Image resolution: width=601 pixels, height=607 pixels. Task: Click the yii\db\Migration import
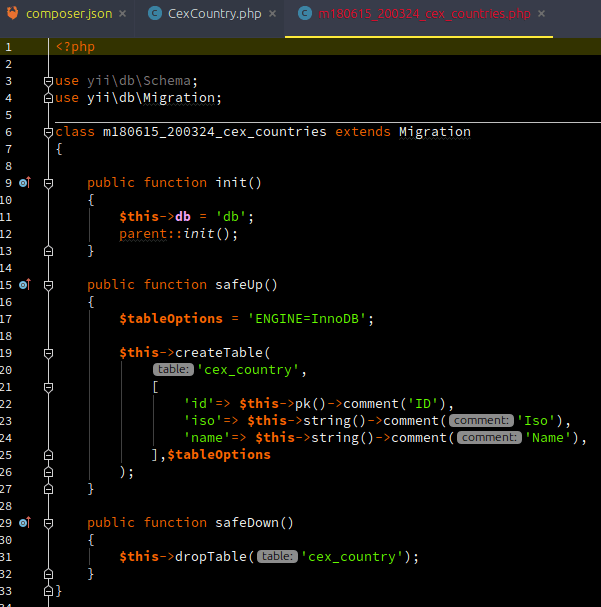pos(151,98)
